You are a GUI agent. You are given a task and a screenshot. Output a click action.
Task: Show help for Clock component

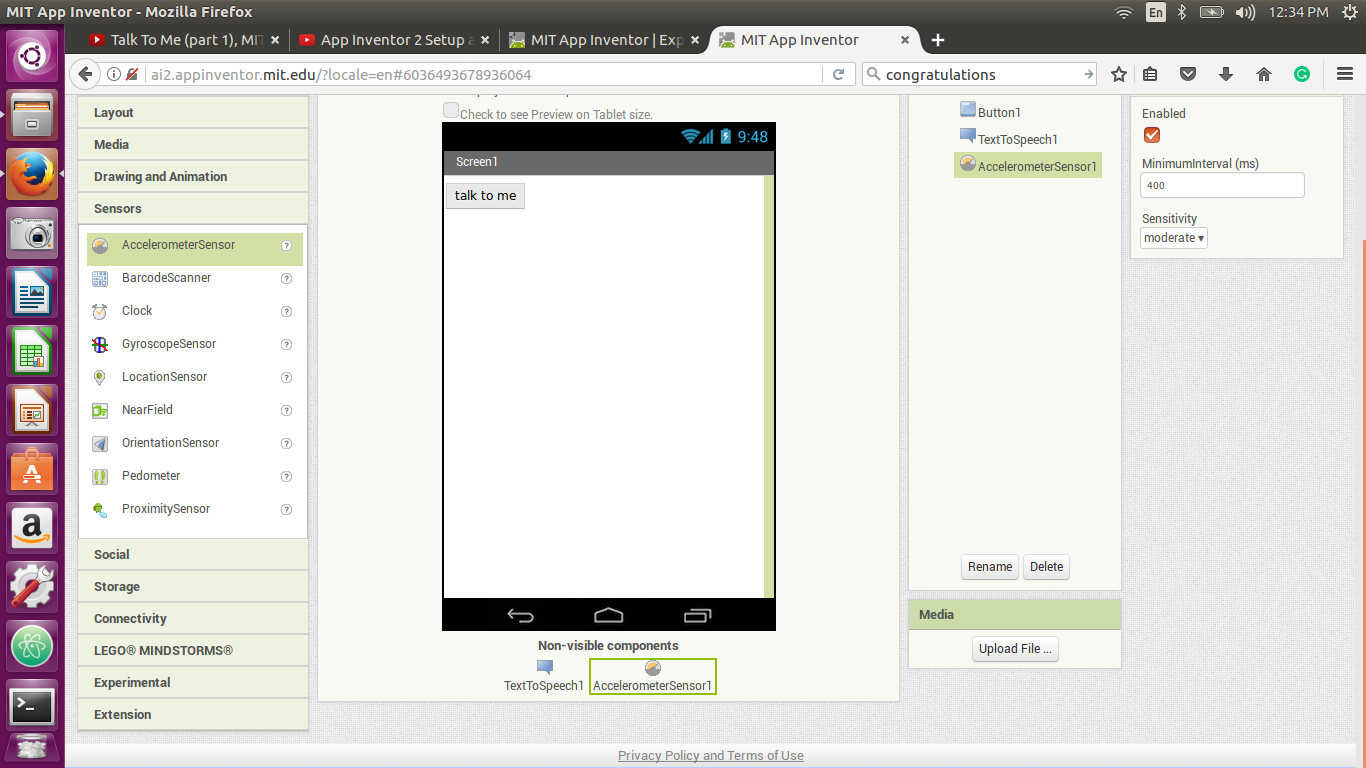pos(286,311)
